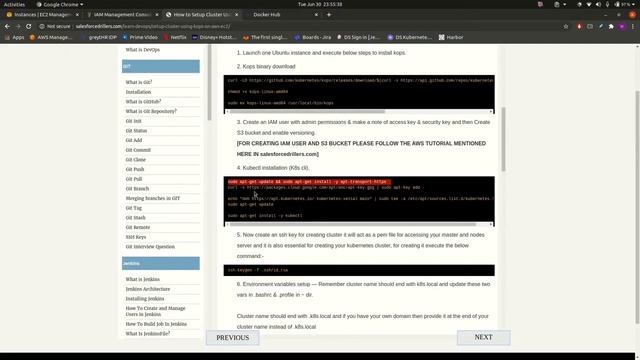
Task: Click the article vertical scrollbar
Action: click(x=504, y=139)
